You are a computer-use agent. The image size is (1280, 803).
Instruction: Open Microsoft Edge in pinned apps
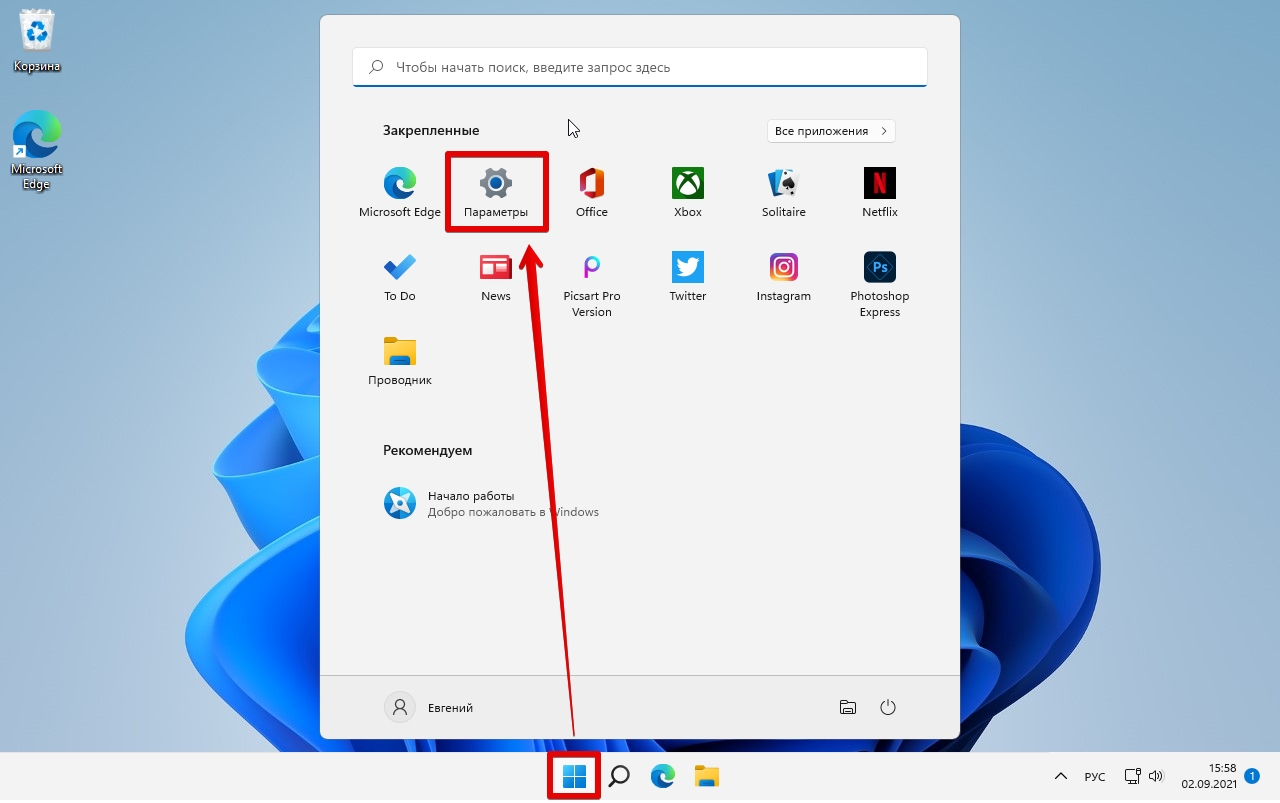coord(400,192)
